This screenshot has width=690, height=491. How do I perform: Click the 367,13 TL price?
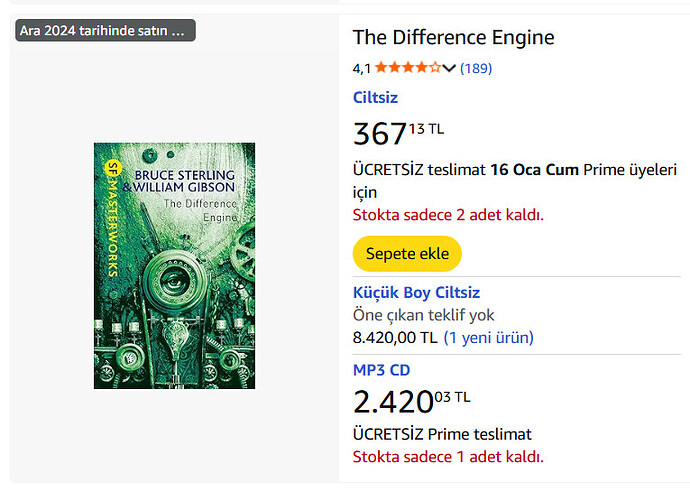(398, 132)
